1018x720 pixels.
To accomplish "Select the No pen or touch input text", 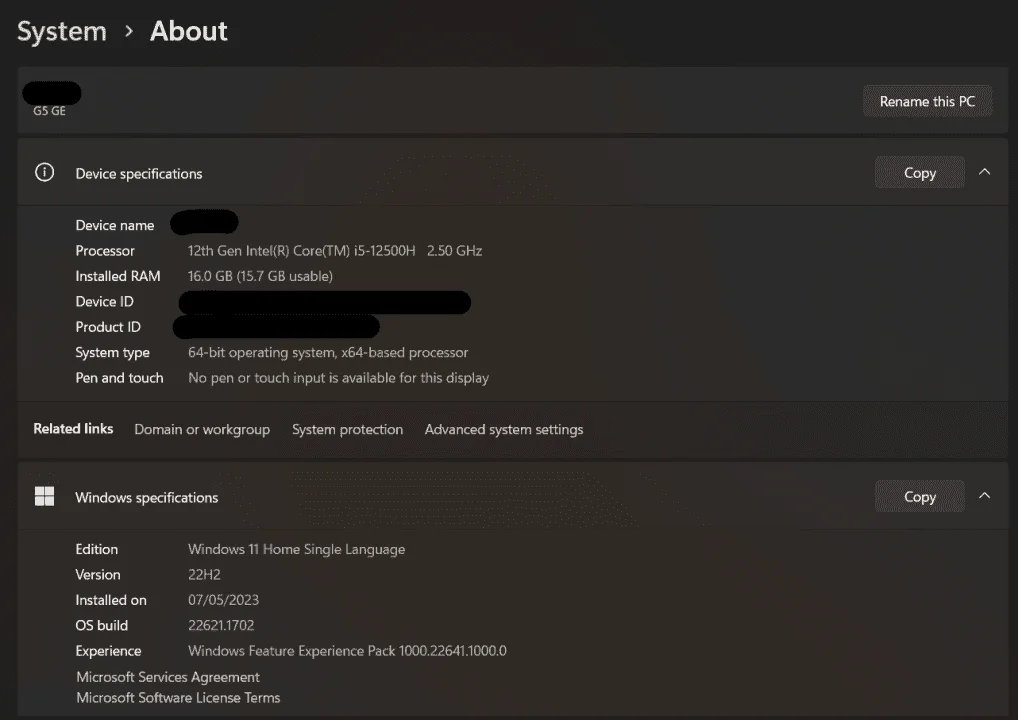I will [x=338, y=378].
